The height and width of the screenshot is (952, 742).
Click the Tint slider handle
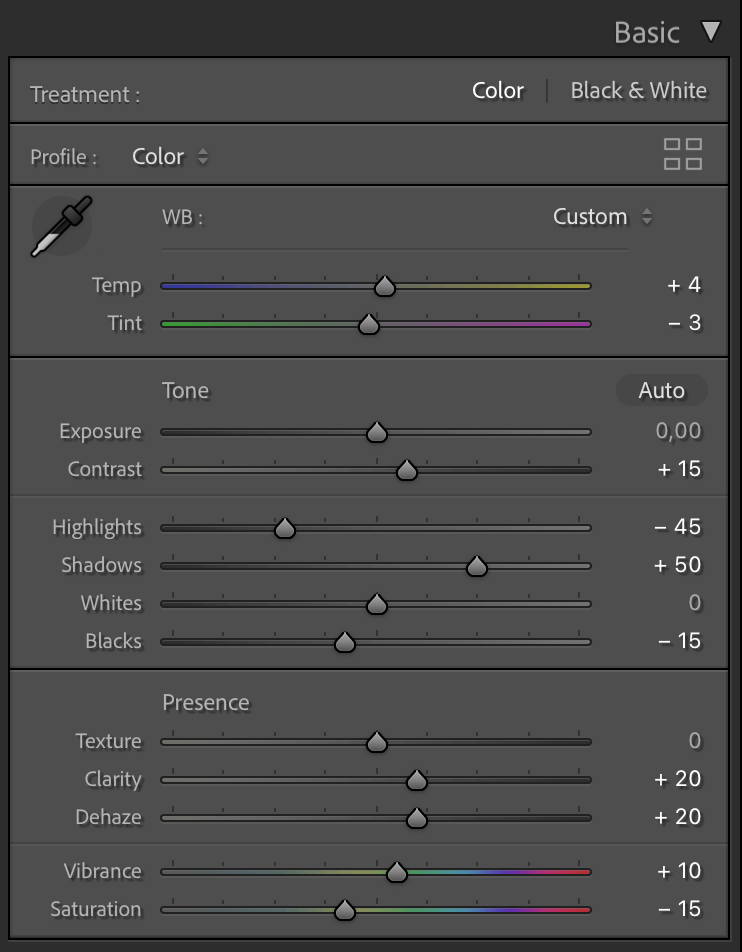coord(369,324)
